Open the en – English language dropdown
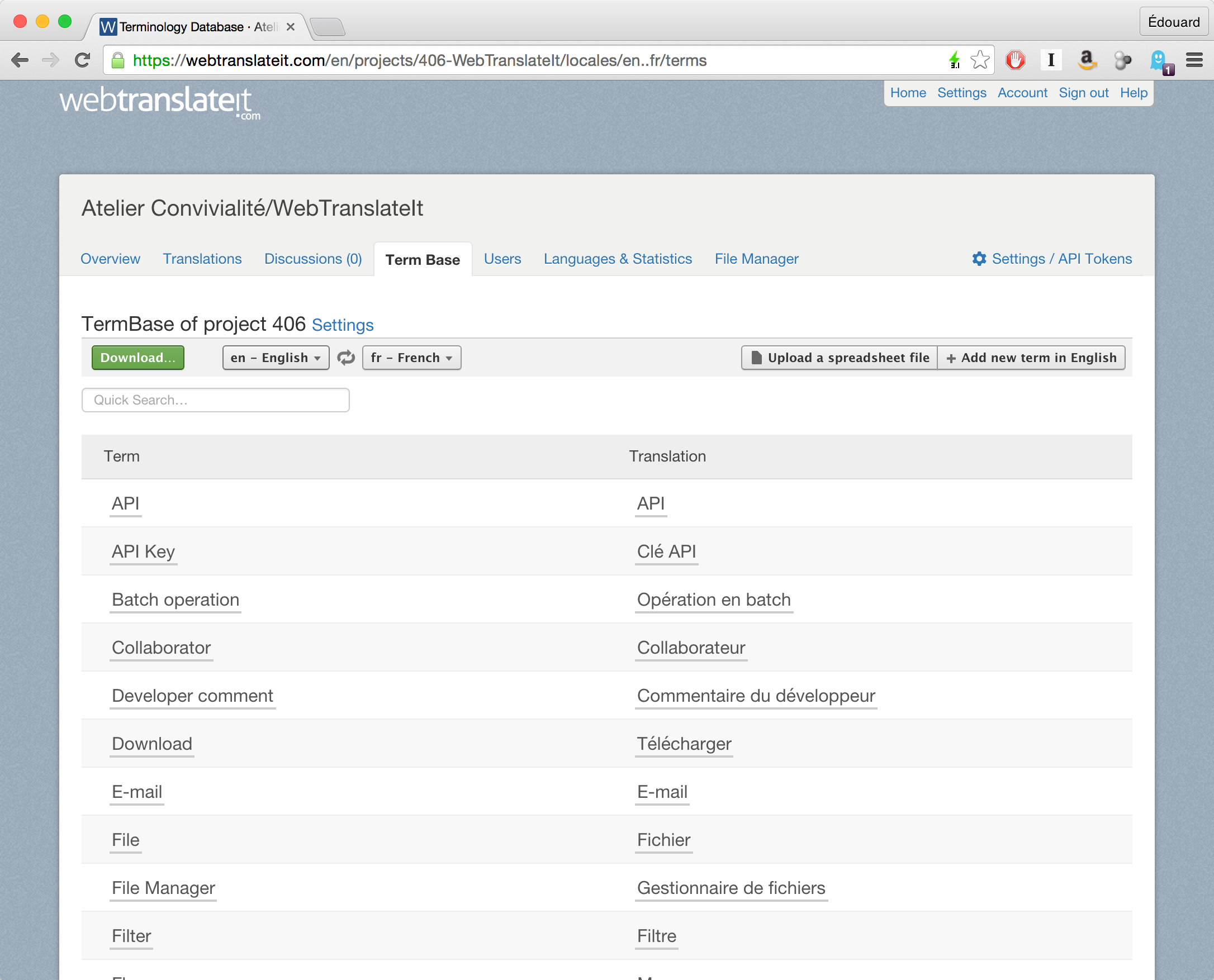Viewport: 1214px width, 980px height. 276,358
